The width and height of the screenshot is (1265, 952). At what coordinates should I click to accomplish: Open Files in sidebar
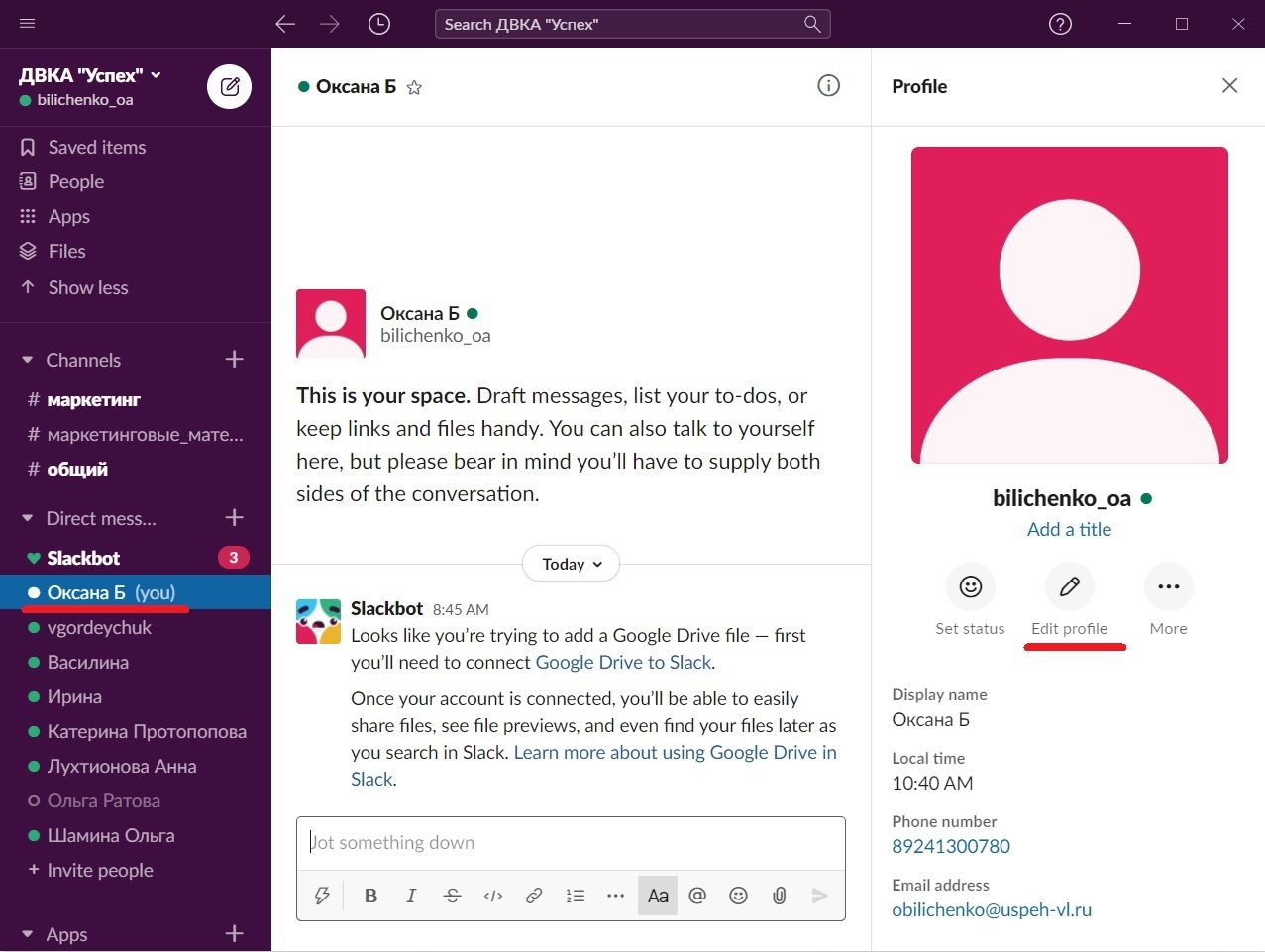67,251
